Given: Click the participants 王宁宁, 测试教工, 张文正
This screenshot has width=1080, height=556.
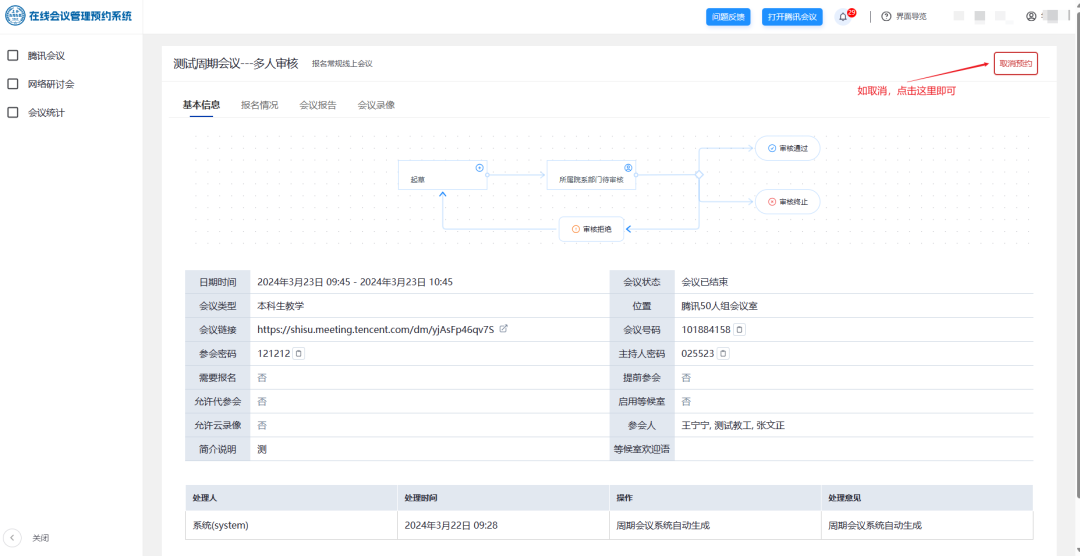Looking at the screenshot, I should pyautogui.click(x=733, y=425).
